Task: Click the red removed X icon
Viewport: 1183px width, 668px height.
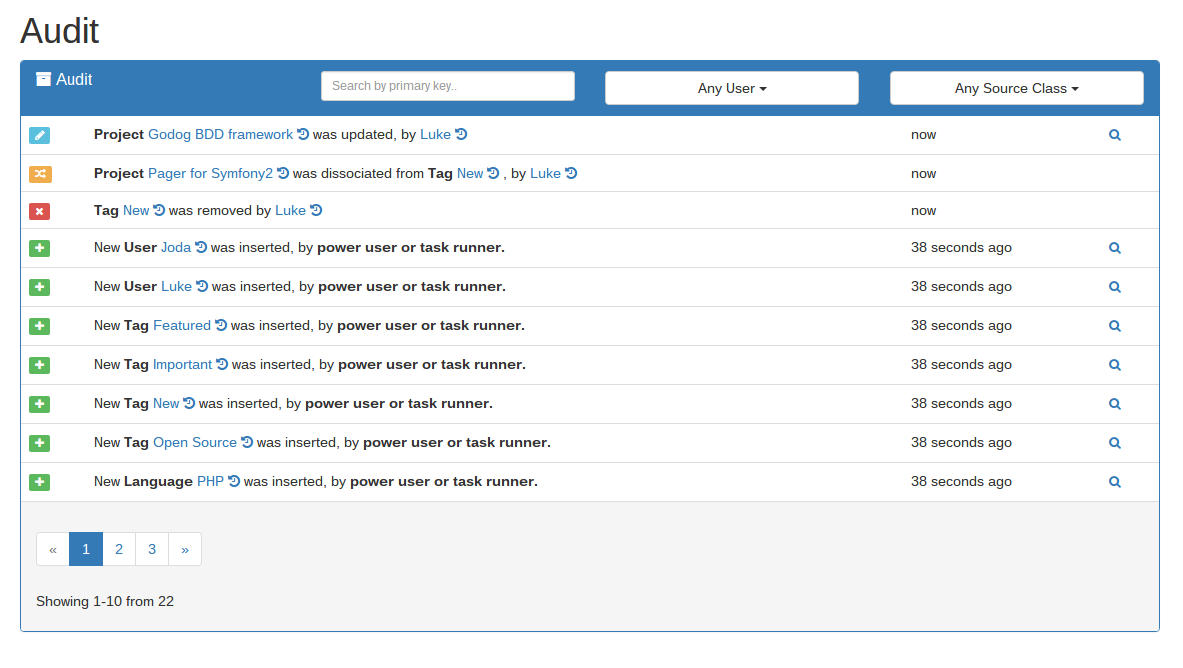Action: pos(39,211)
